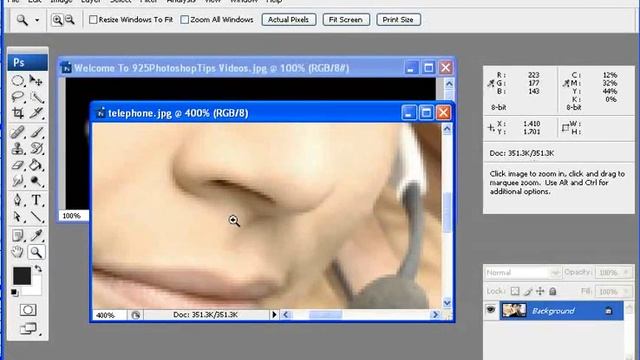Toggle lock transparent pixels
The height and width of the screenshot is (360, 640).
[x=515, y=291]
